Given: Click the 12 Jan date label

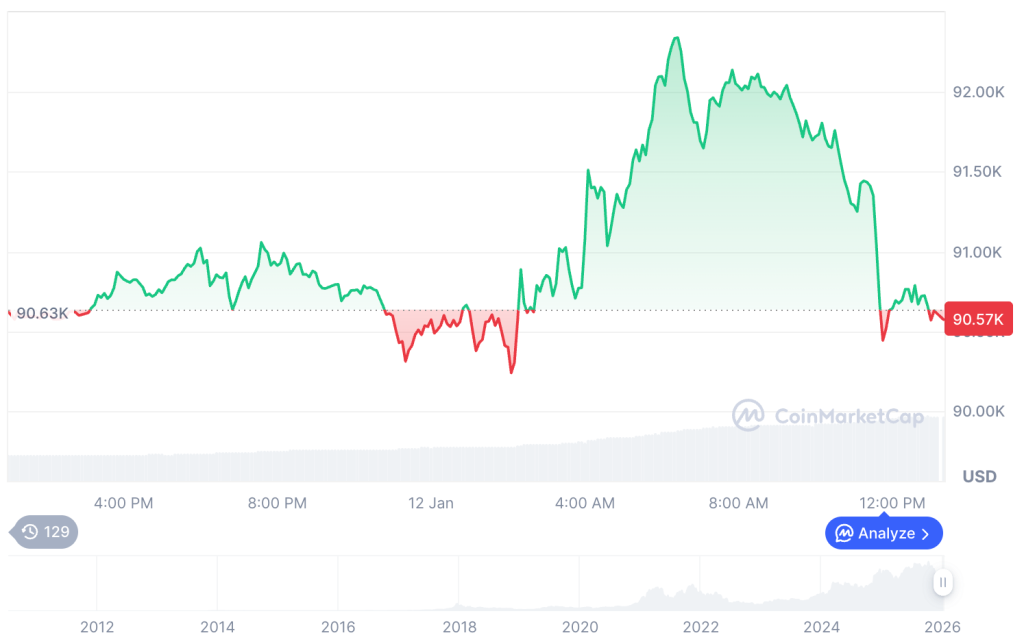Looking at the screenshot, I should tap(431, 503).
